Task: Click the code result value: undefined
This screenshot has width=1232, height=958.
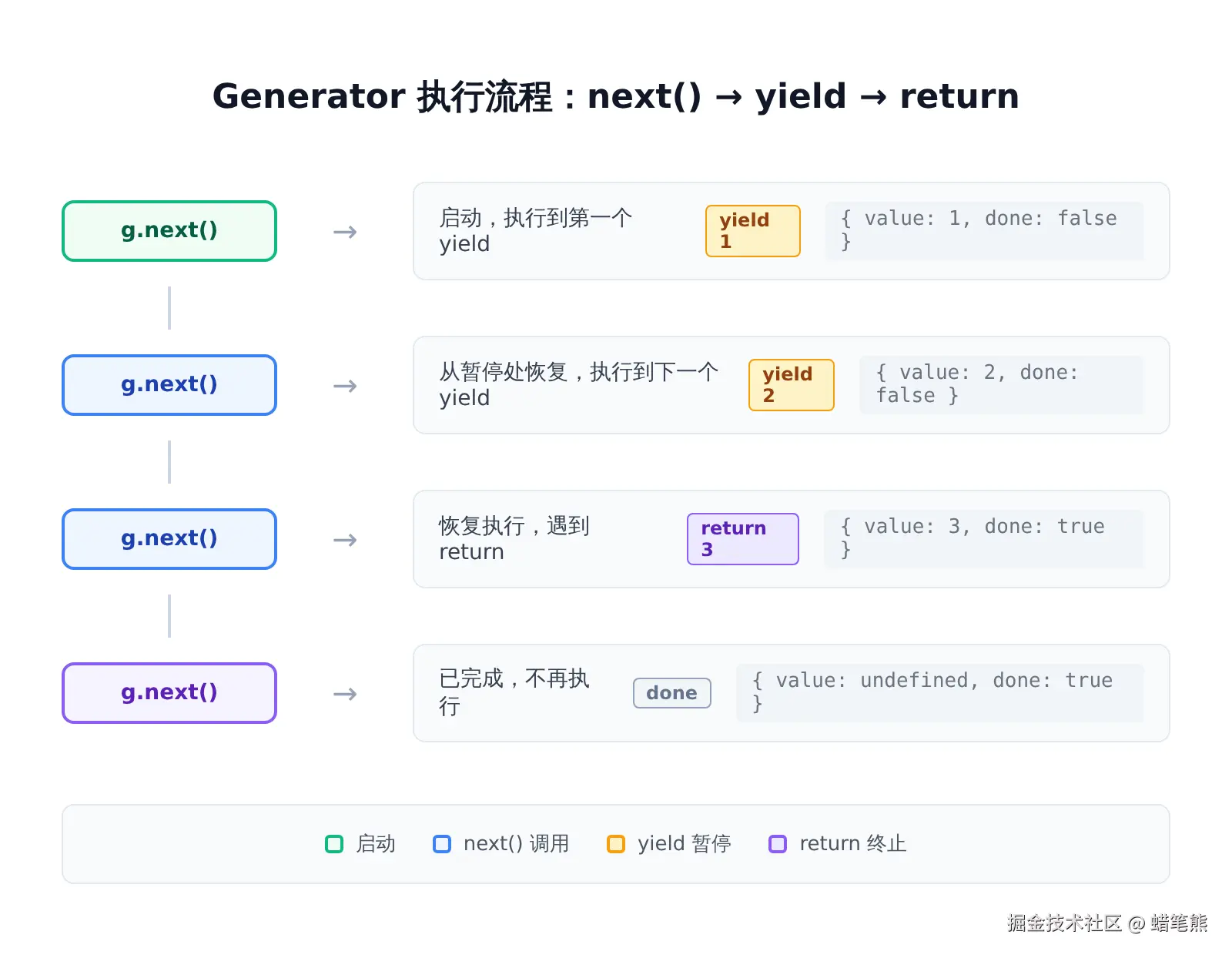Action: 940,693
